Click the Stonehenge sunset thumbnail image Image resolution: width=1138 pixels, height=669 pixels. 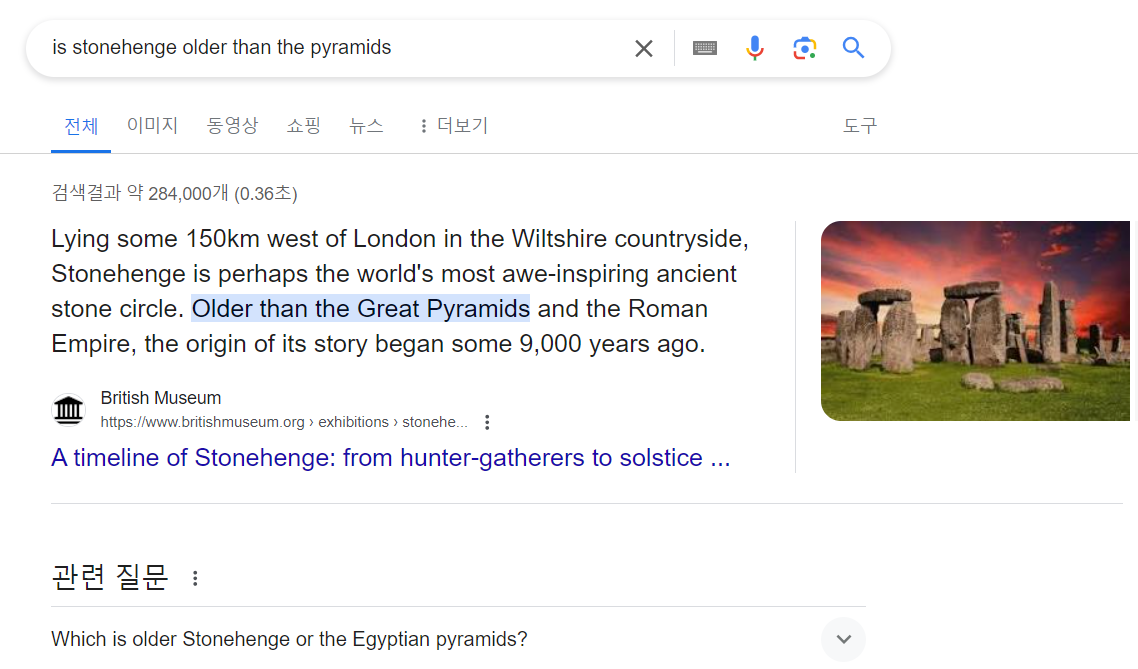click(x=975, y=321)
